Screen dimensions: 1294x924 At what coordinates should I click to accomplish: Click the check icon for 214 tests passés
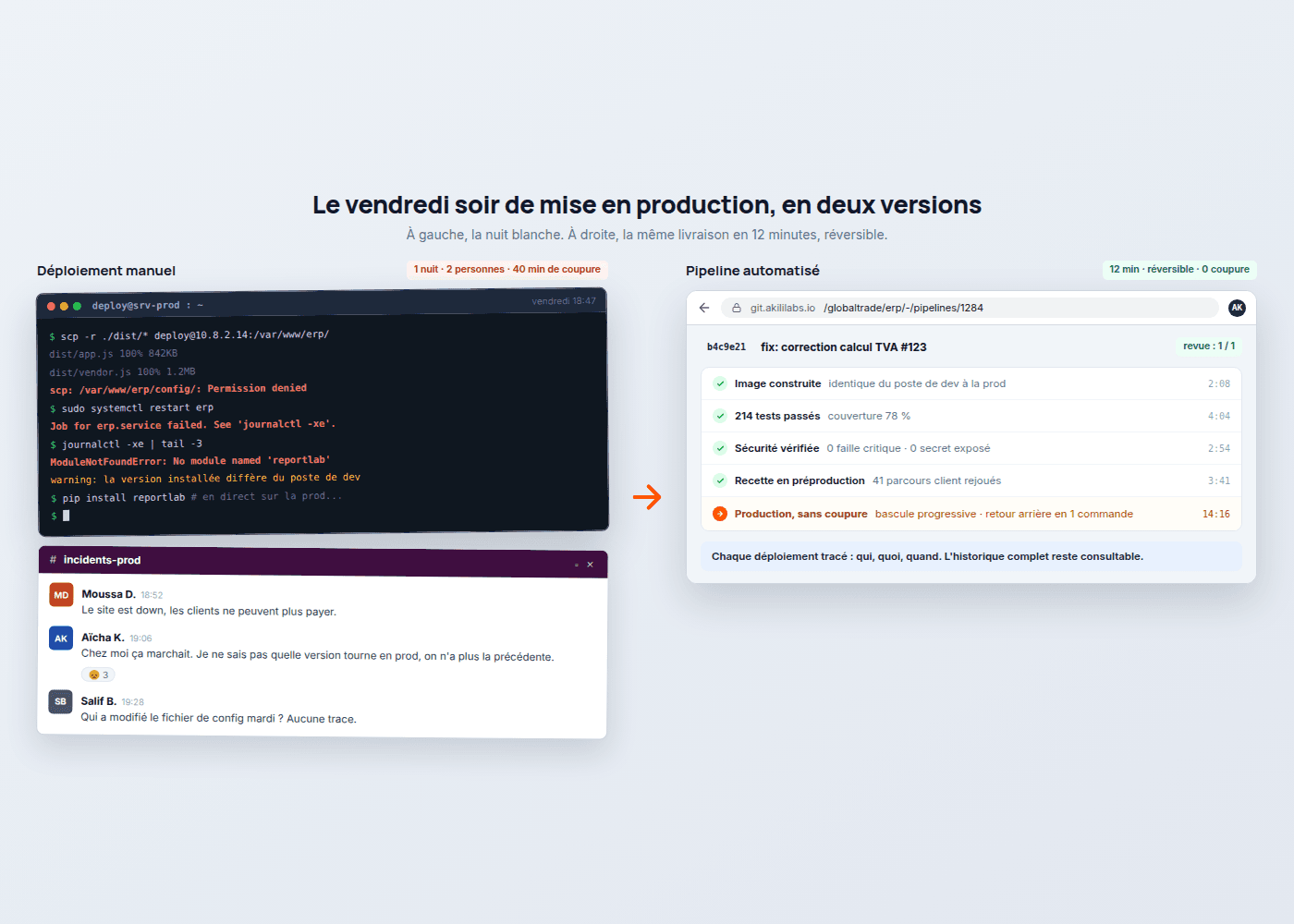720,416
